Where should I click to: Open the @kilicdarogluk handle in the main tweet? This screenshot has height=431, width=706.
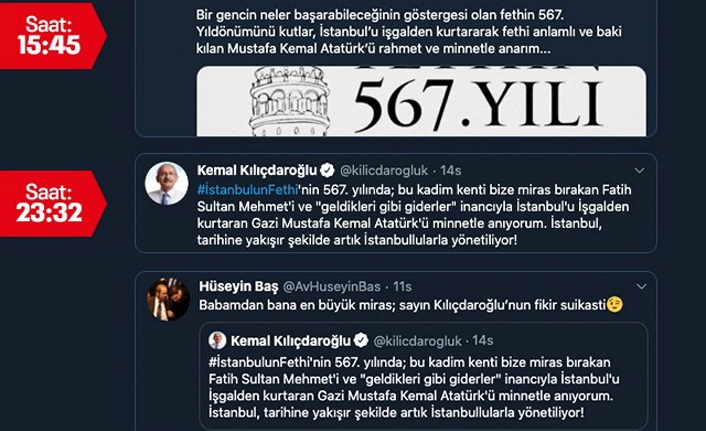pos(384,170)
